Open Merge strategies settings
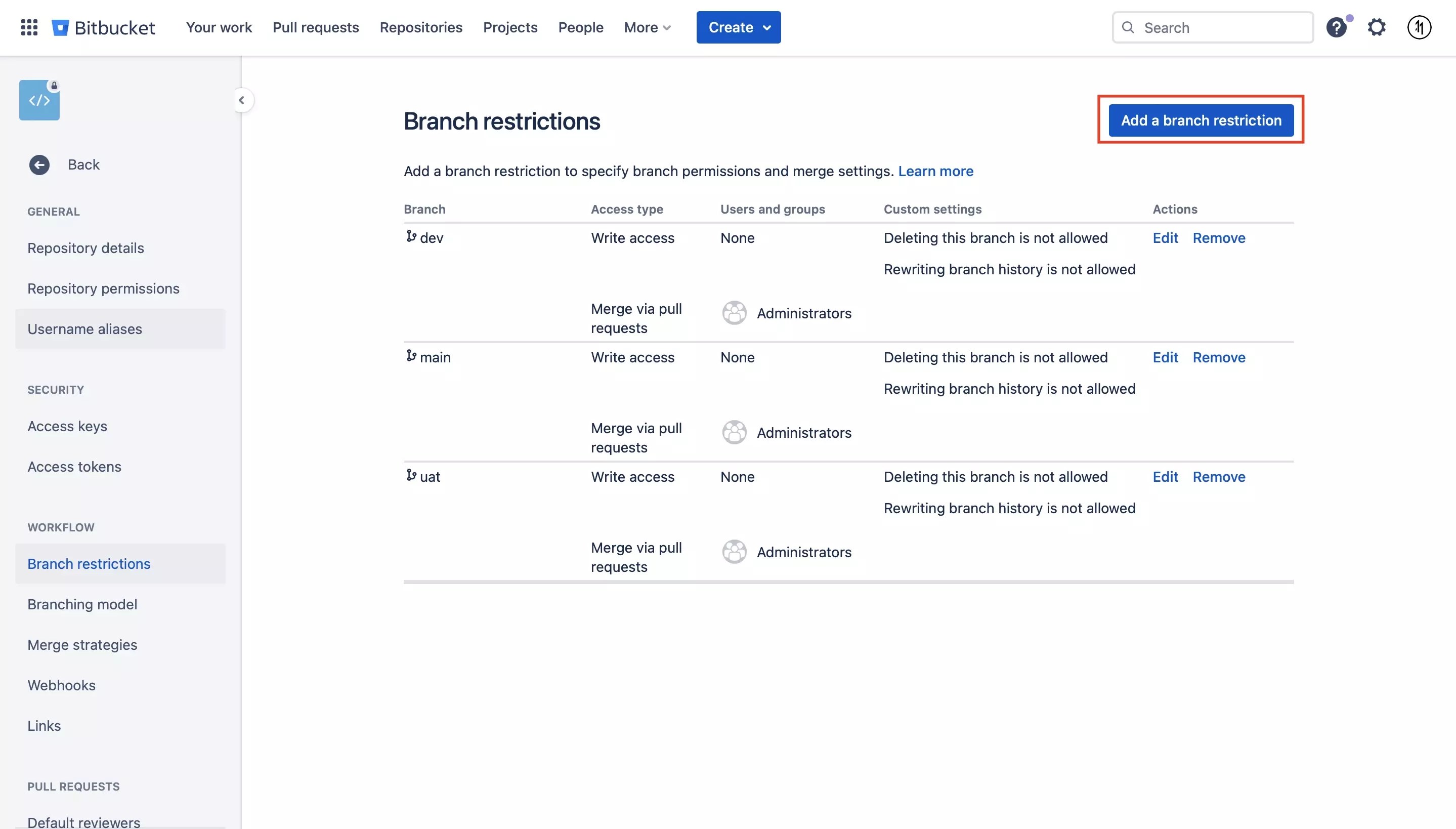Viewport: 1456px width, 829px height. 82,645
